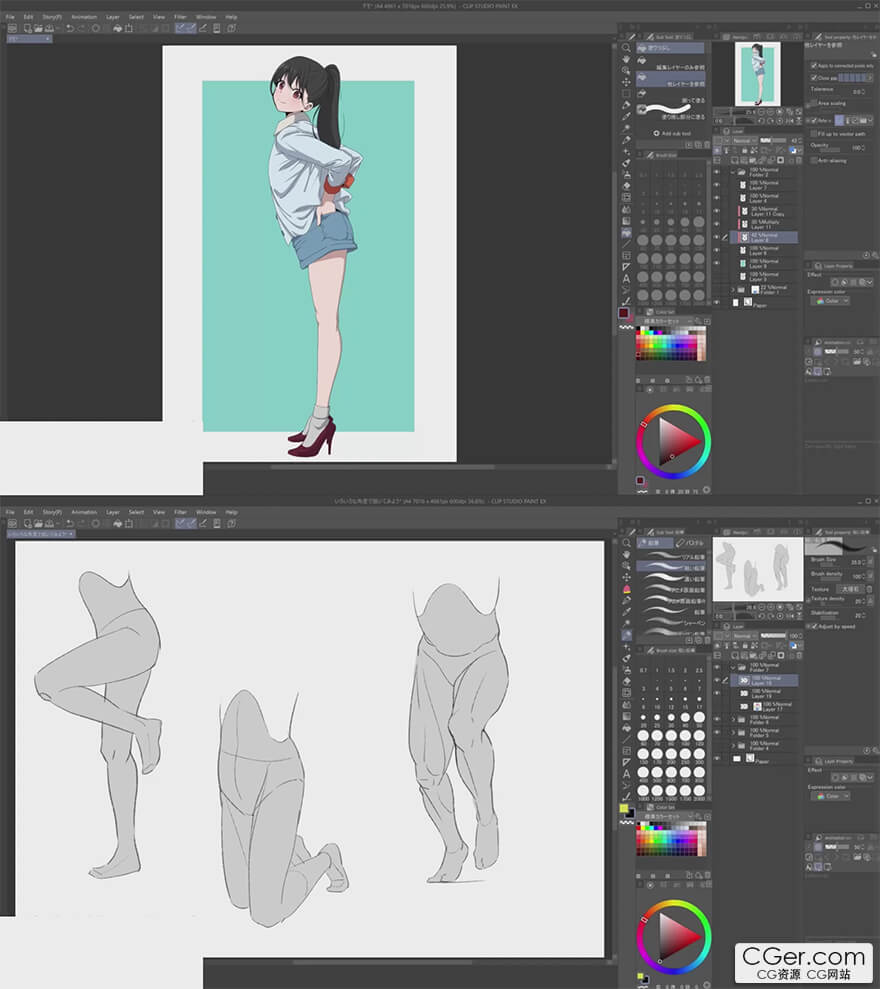Select the Paper layer in top layer list
This screenshot has height=989, width=880.
762,304
